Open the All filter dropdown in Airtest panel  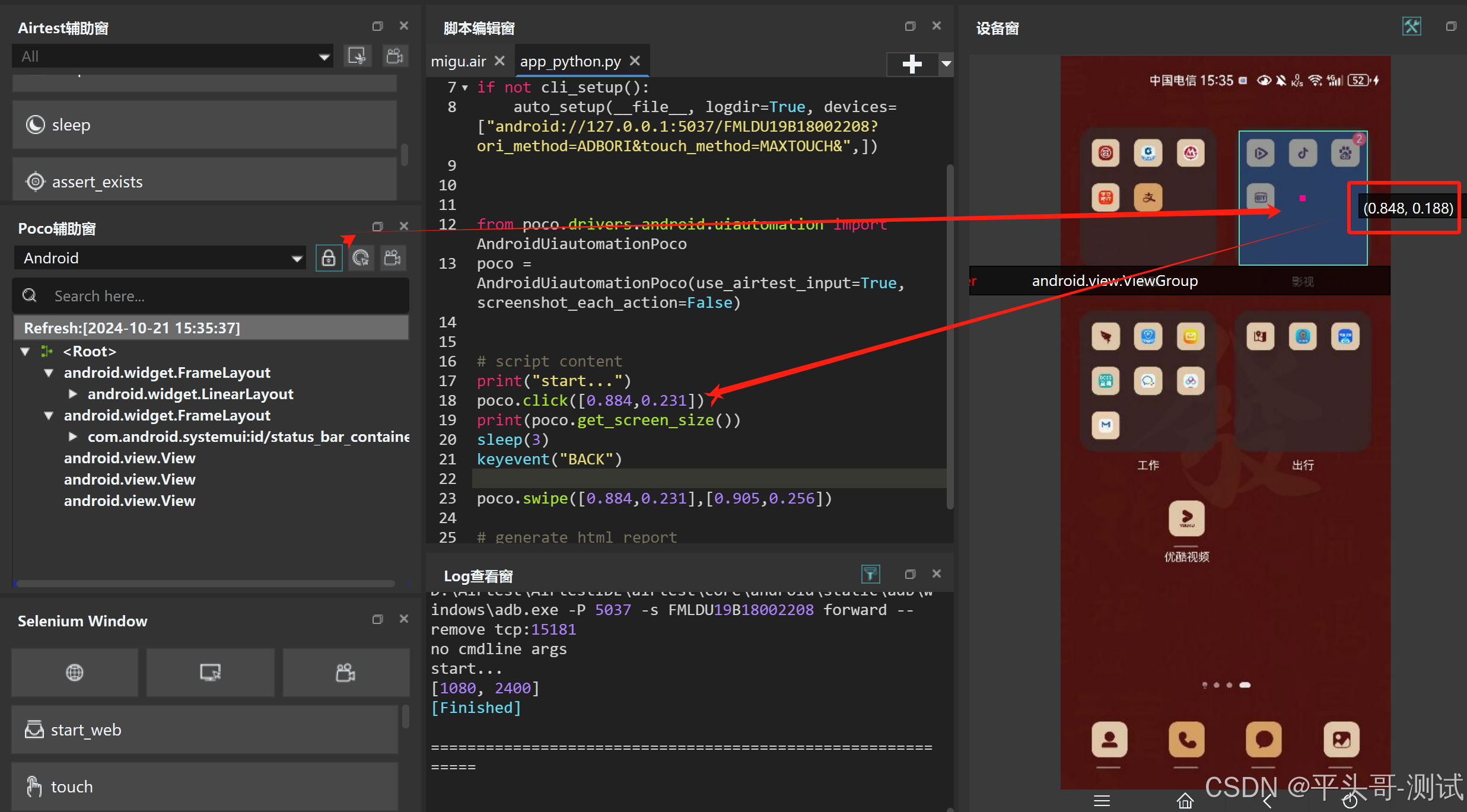(324, 57)
